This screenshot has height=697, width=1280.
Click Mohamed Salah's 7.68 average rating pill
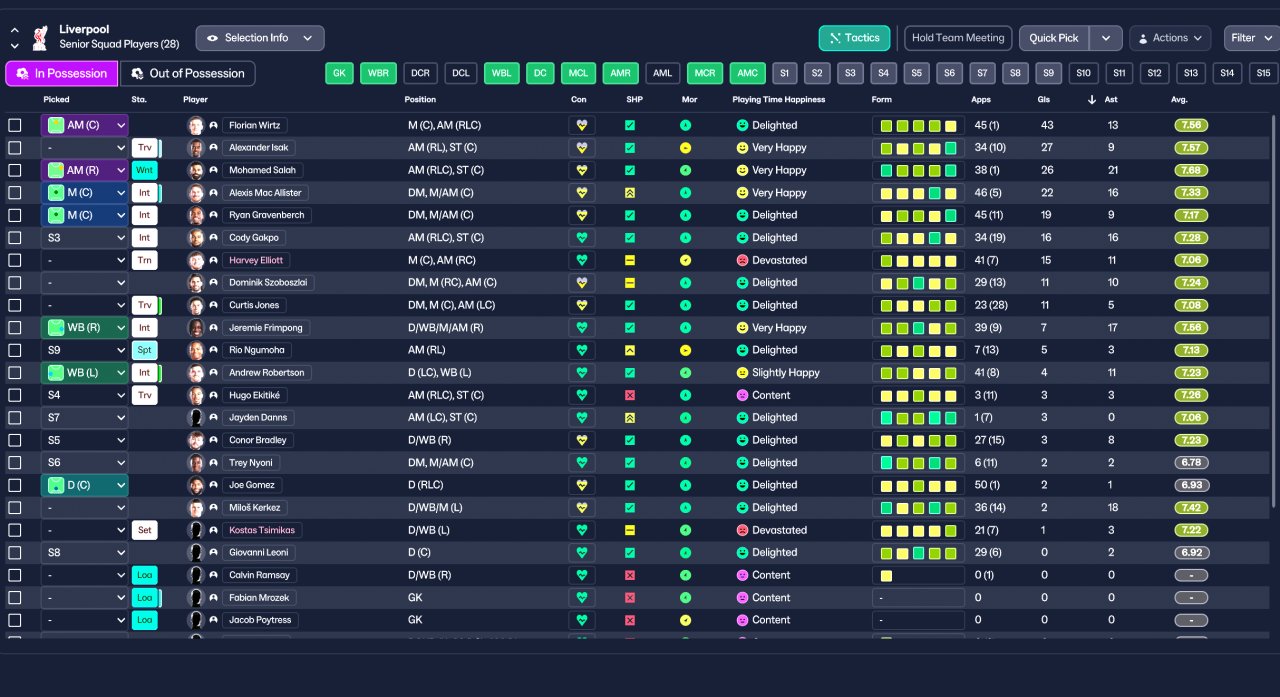tap(1191, 171)
